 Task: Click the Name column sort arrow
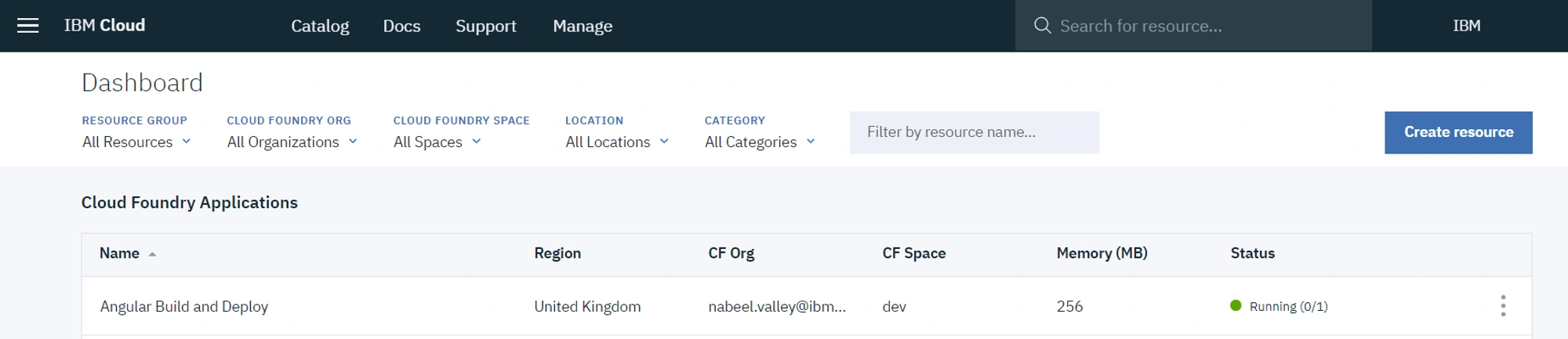[152, 254]
